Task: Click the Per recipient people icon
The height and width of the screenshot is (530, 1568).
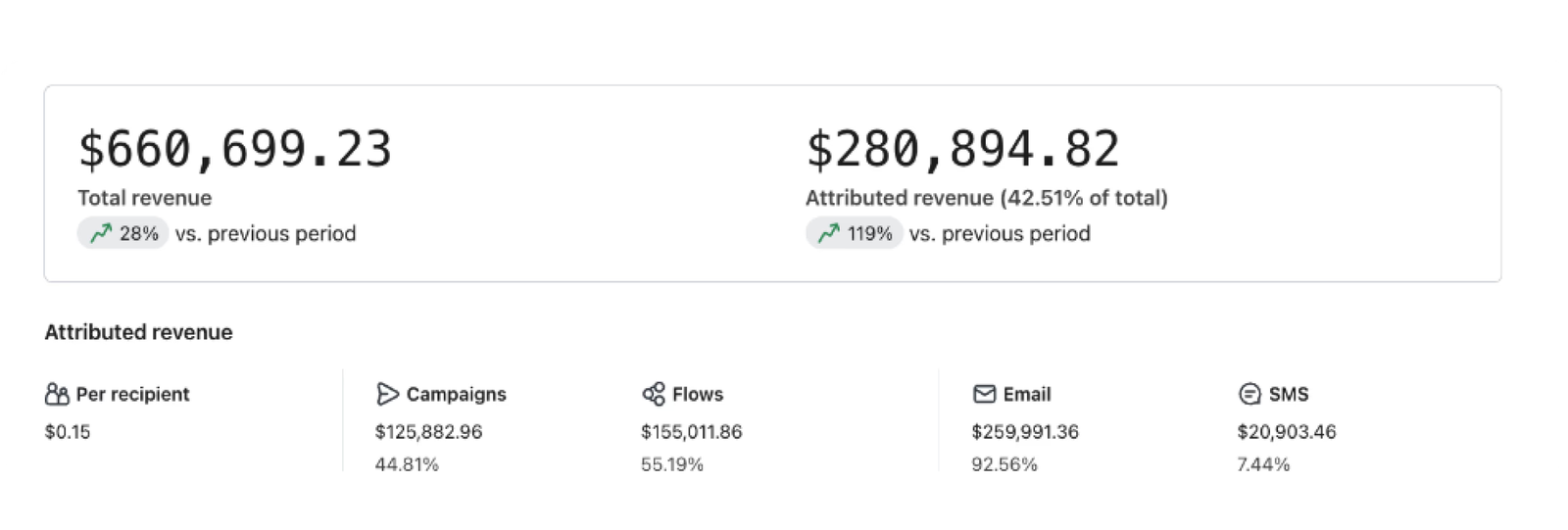Action: coord(57,394)
